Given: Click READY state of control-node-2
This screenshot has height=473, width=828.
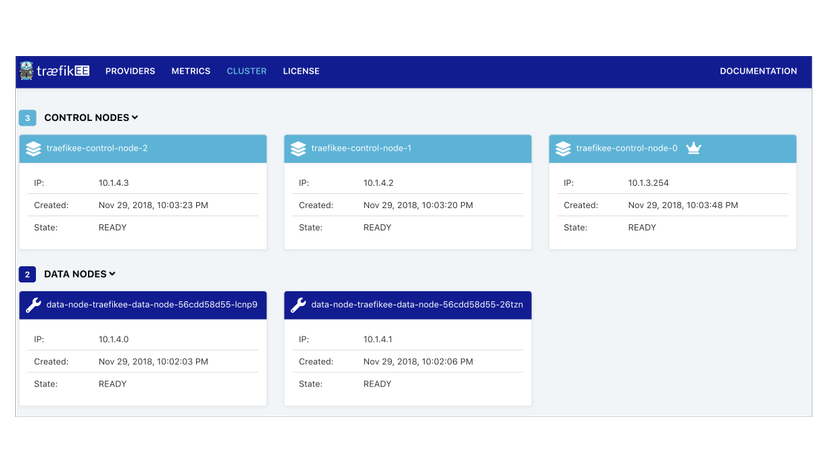Looking at the screenshot, I should [x=112, y=228].
